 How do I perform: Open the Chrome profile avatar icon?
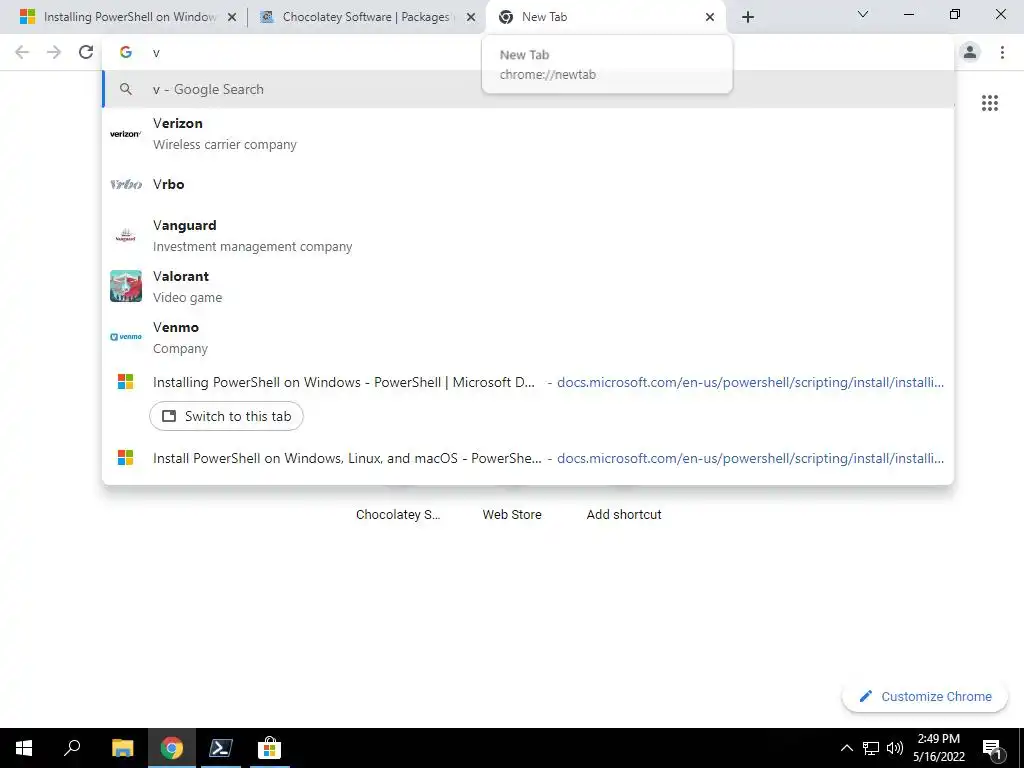970,52
